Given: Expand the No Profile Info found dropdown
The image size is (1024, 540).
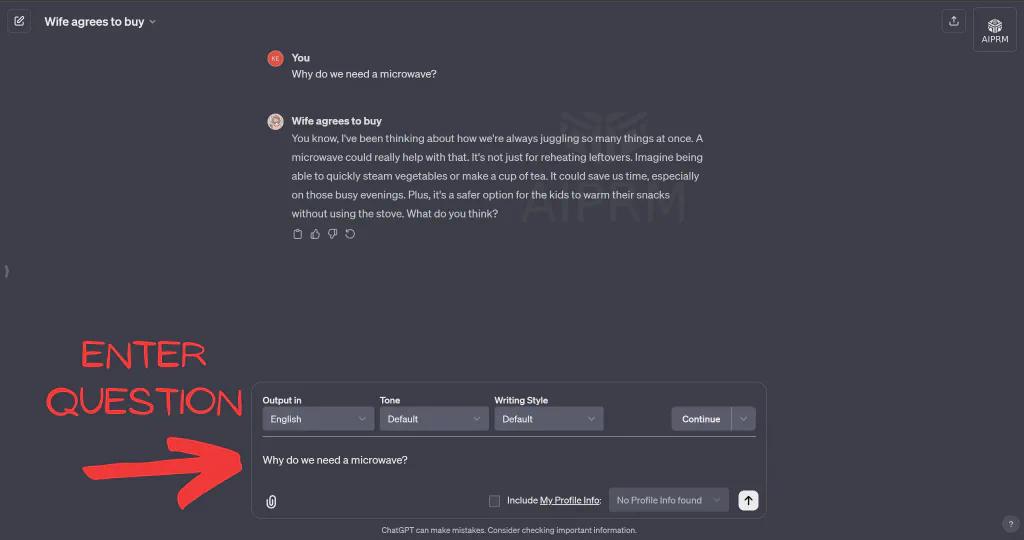Looking at the screenshot, I should point(669,500).
